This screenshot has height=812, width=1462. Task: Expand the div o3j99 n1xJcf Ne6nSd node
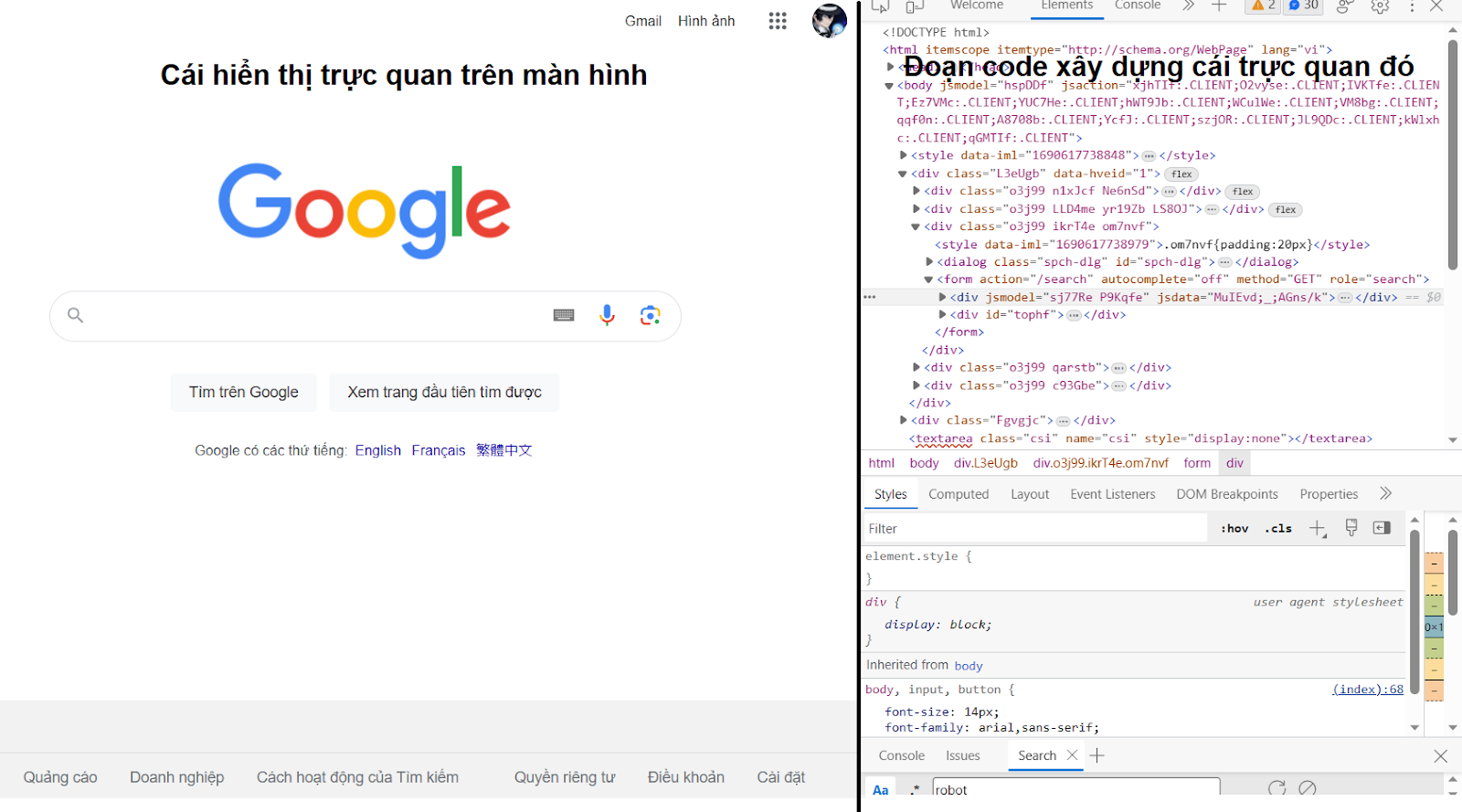click(916, 191)
